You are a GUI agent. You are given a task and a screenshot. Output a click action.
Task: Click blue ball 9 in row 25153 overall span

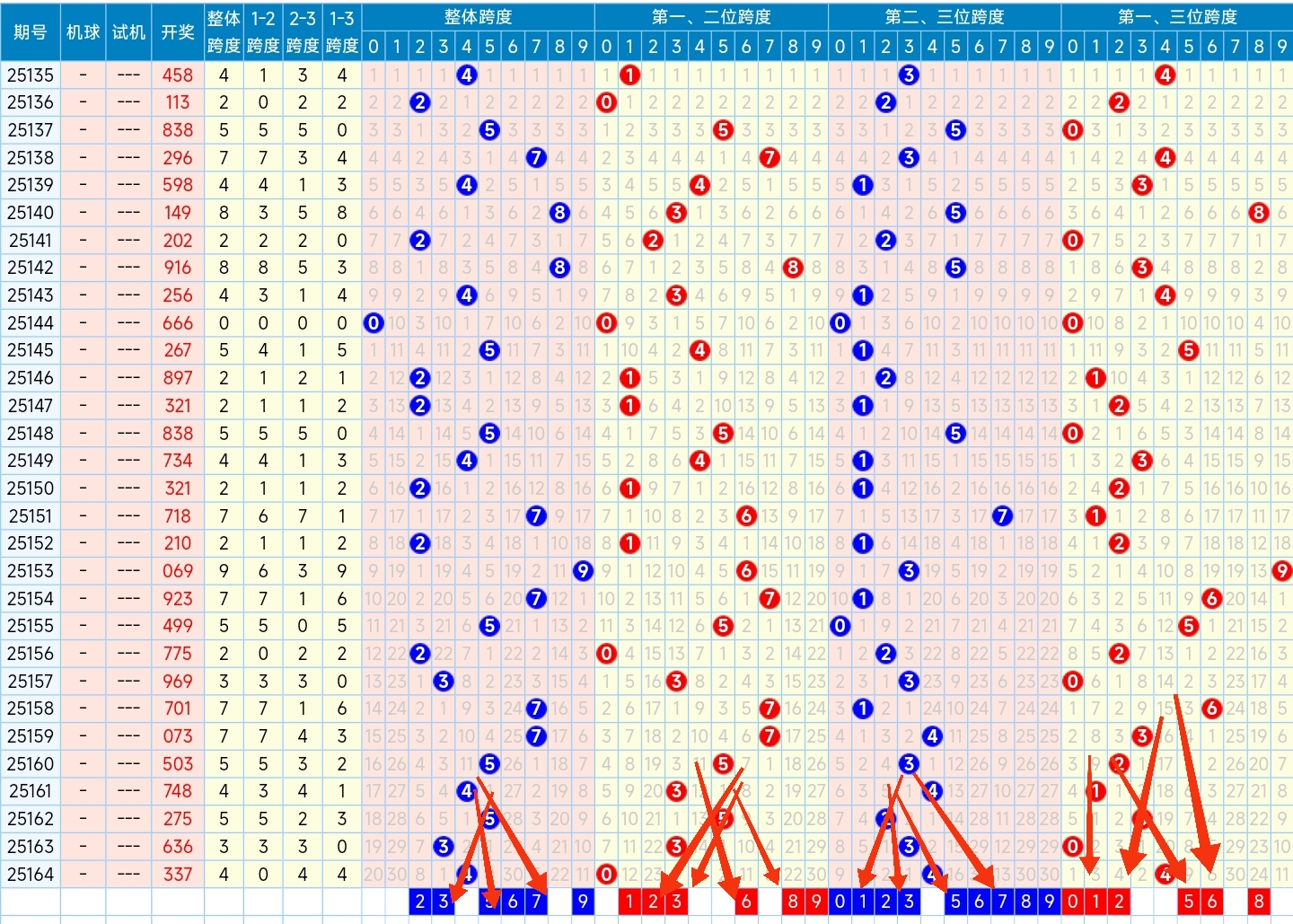[583, 571]
